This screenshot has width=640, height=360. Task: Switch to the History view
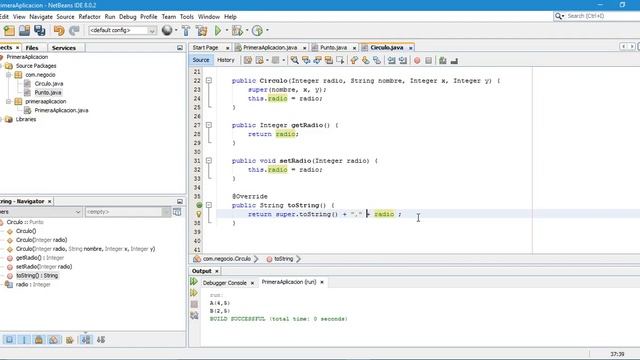pos(226,60)
